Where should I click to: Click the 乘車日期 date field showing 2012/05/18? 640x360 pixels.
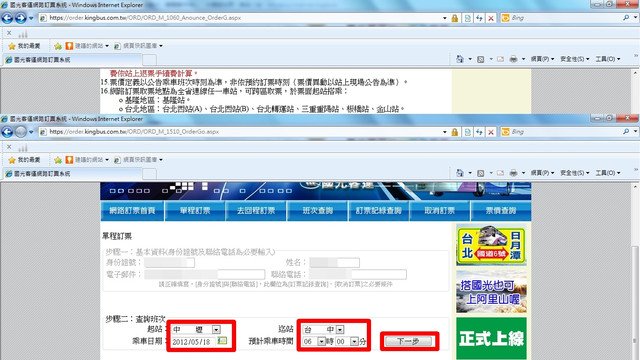click(193, 342)
